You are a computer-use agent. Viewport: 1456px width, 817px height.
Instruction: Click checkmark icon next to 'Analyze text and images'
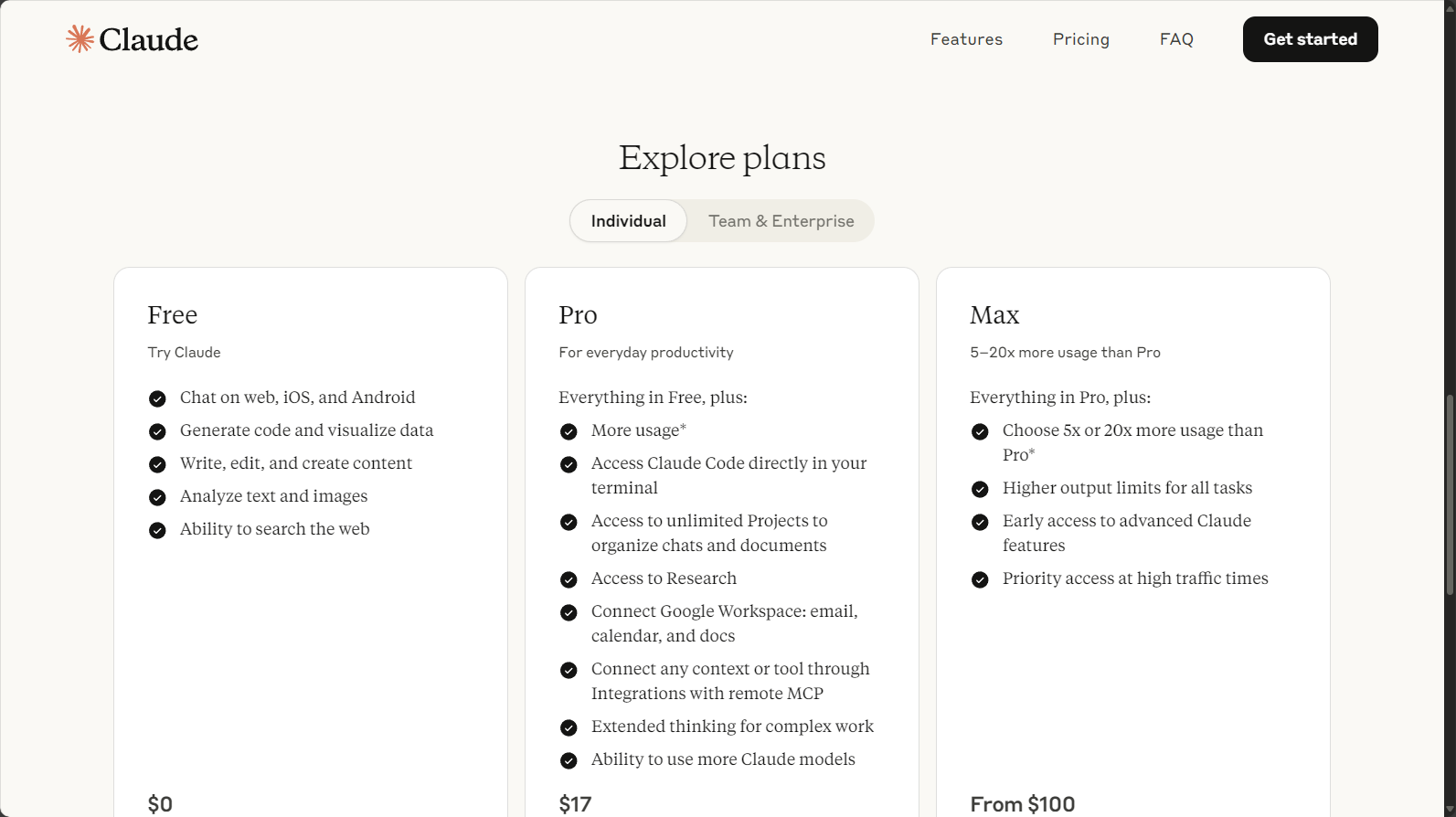[157, 497]
